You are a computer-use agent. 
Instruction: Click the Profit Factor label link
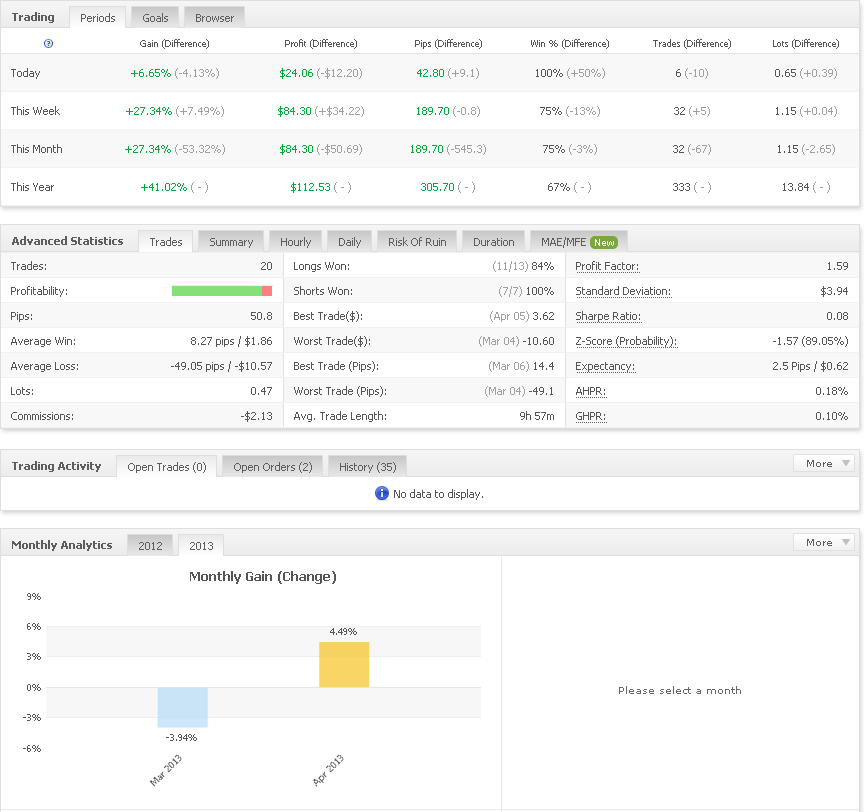[607, 266]
